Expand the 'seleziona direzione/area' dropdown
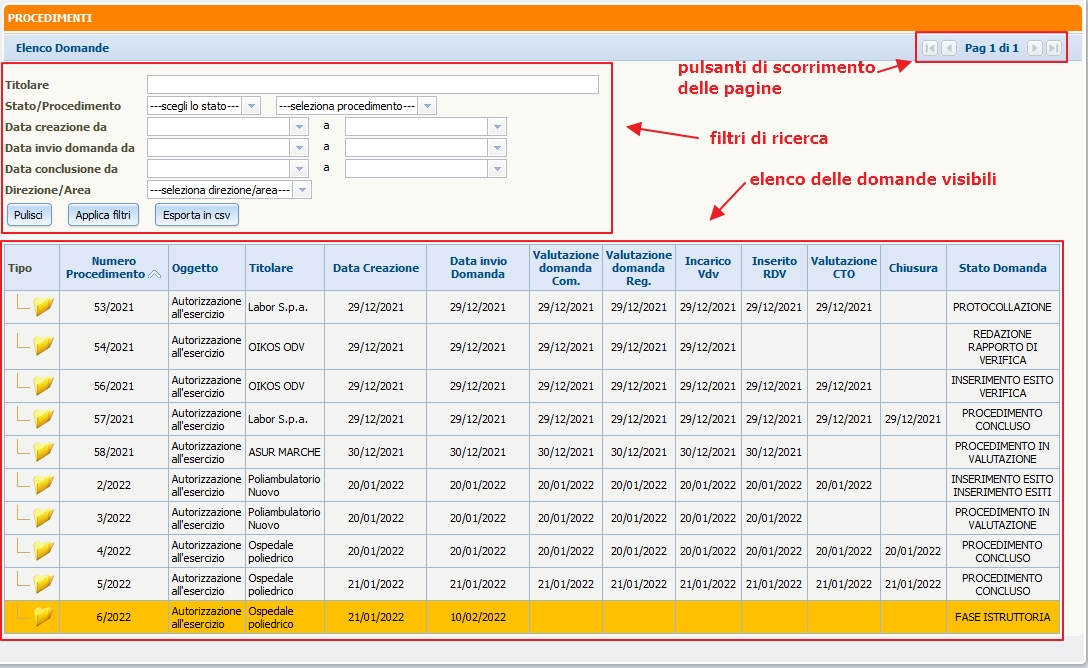The width and height of the screenshot is (1088, 668). coord(303,190)
